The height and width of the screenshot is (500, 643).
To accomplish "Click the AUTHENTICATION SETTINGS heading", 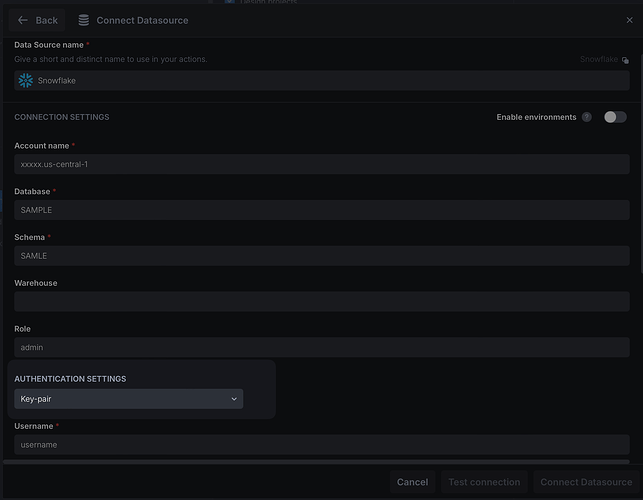I will click(x=70, y=379).
